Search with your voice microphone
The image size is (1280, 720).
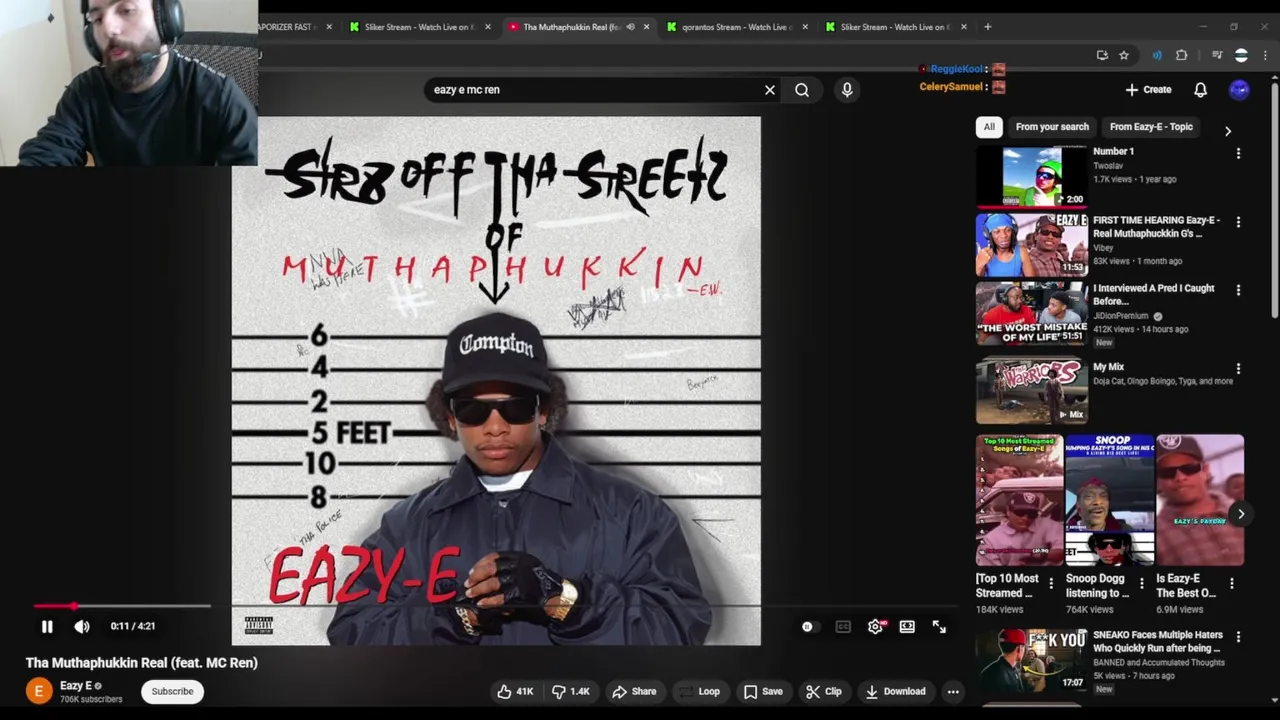pyautogui.click(x=847, y=90)
